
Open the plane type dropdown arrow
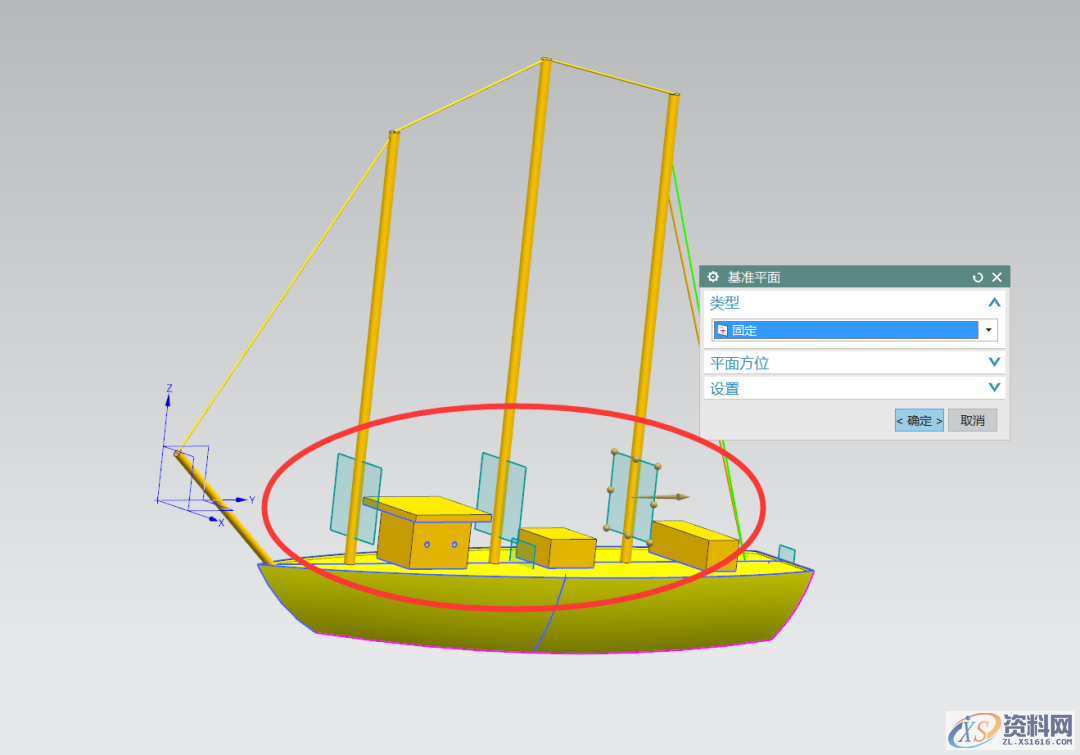(x=989, y=330)
